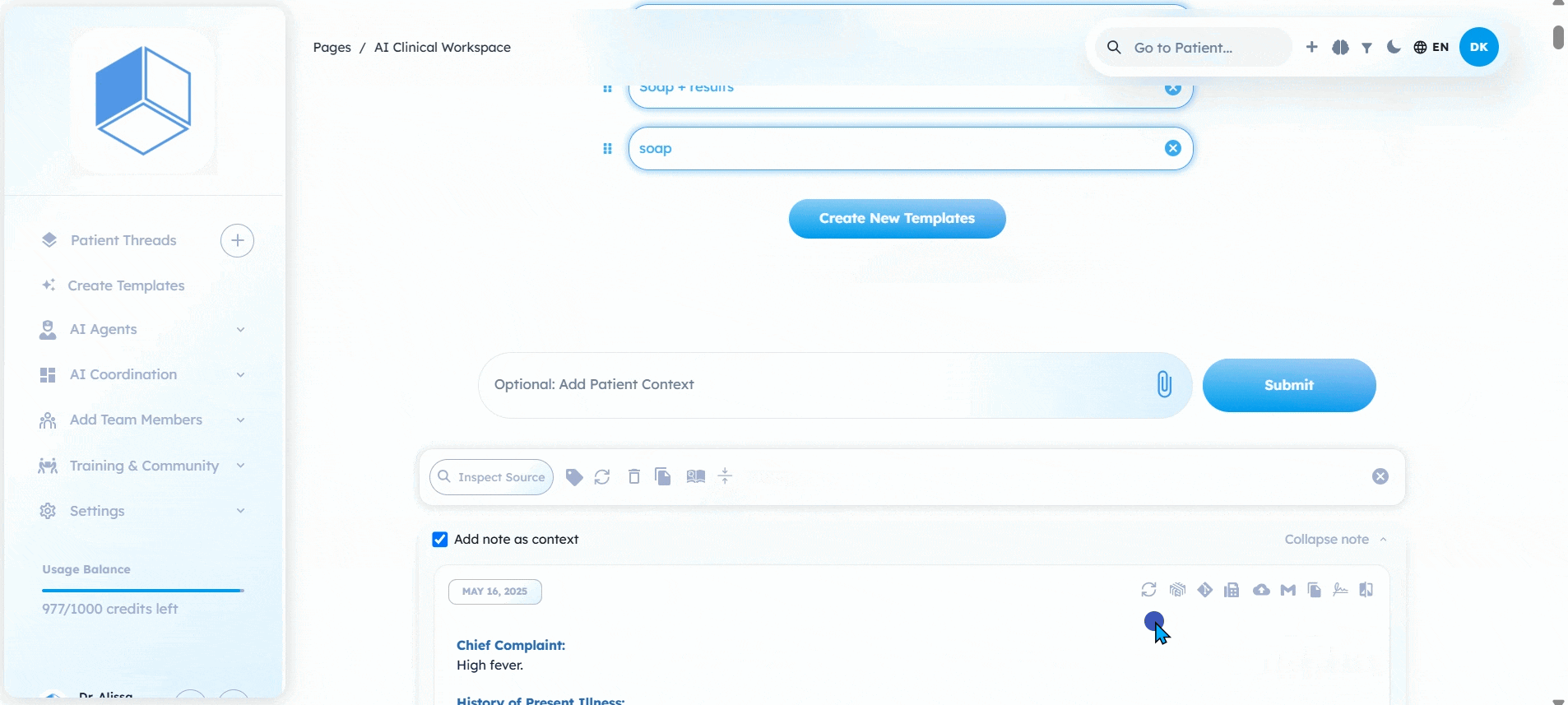
Task: Open the Settings sidebar item
Action: (96, 511)
